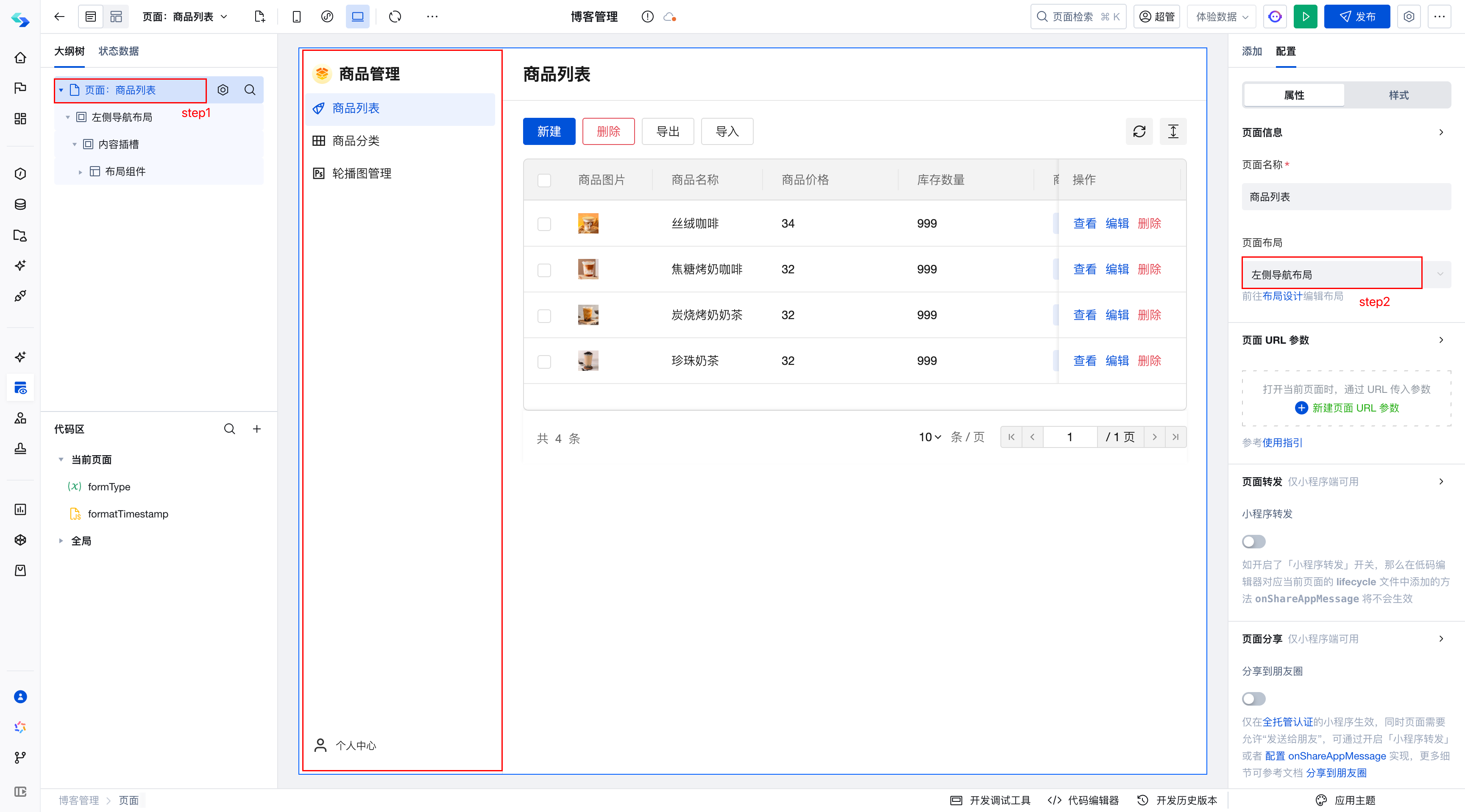Open the git branch icon in sidebar
The width and height of the screenshot is (1465, 812).
click(20, 757)
